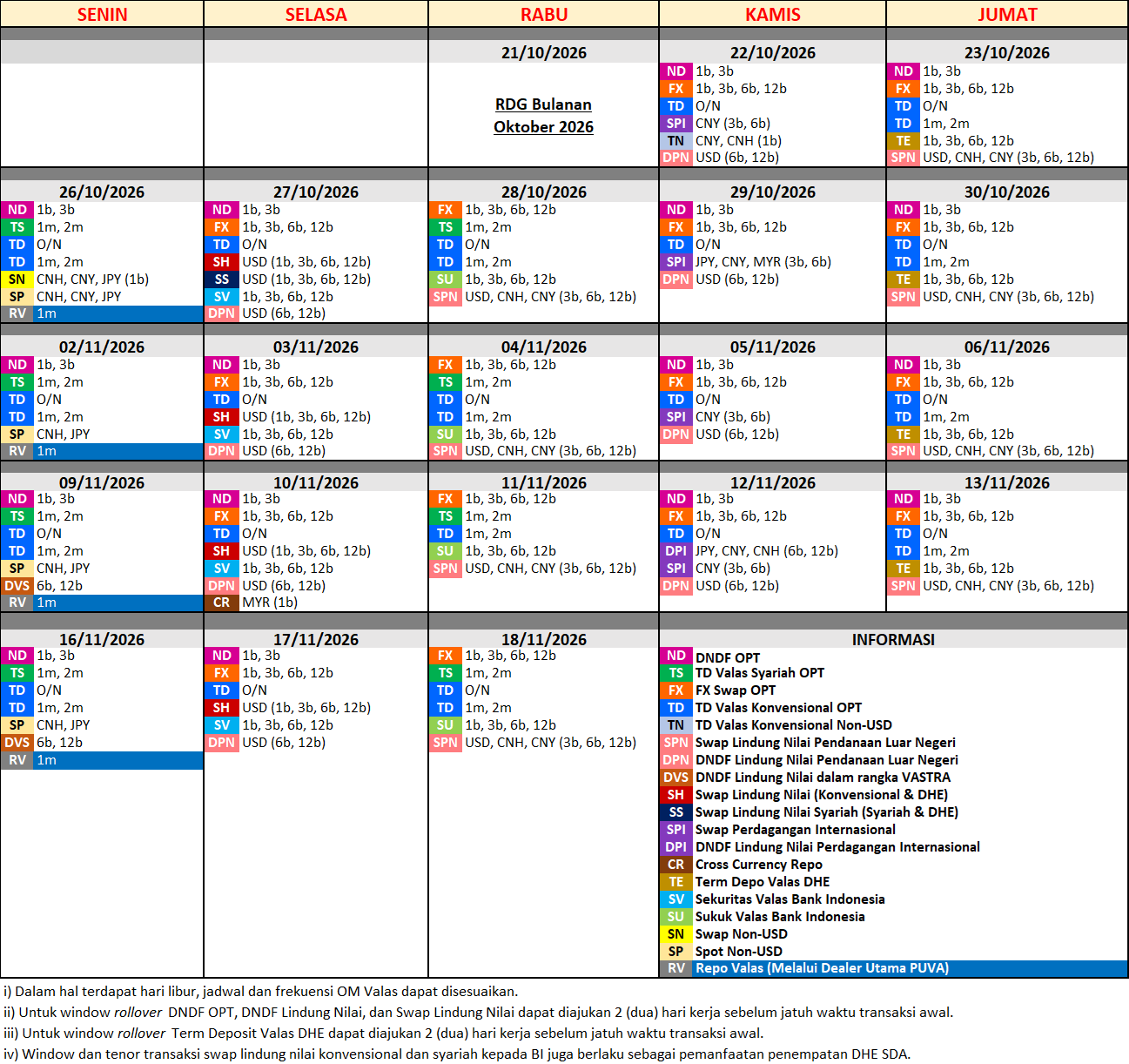Image resolution: width=1129 pixels, height=1064 pixels.
Task: Click the SS badge on 27/10/2026
Action: tap(222, 279)
